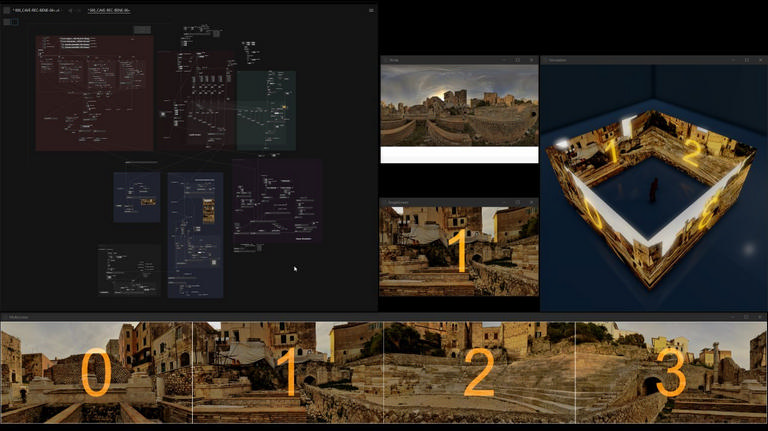
Task: Click the white strip below the Dome panorama
Action: click(459, 155)
